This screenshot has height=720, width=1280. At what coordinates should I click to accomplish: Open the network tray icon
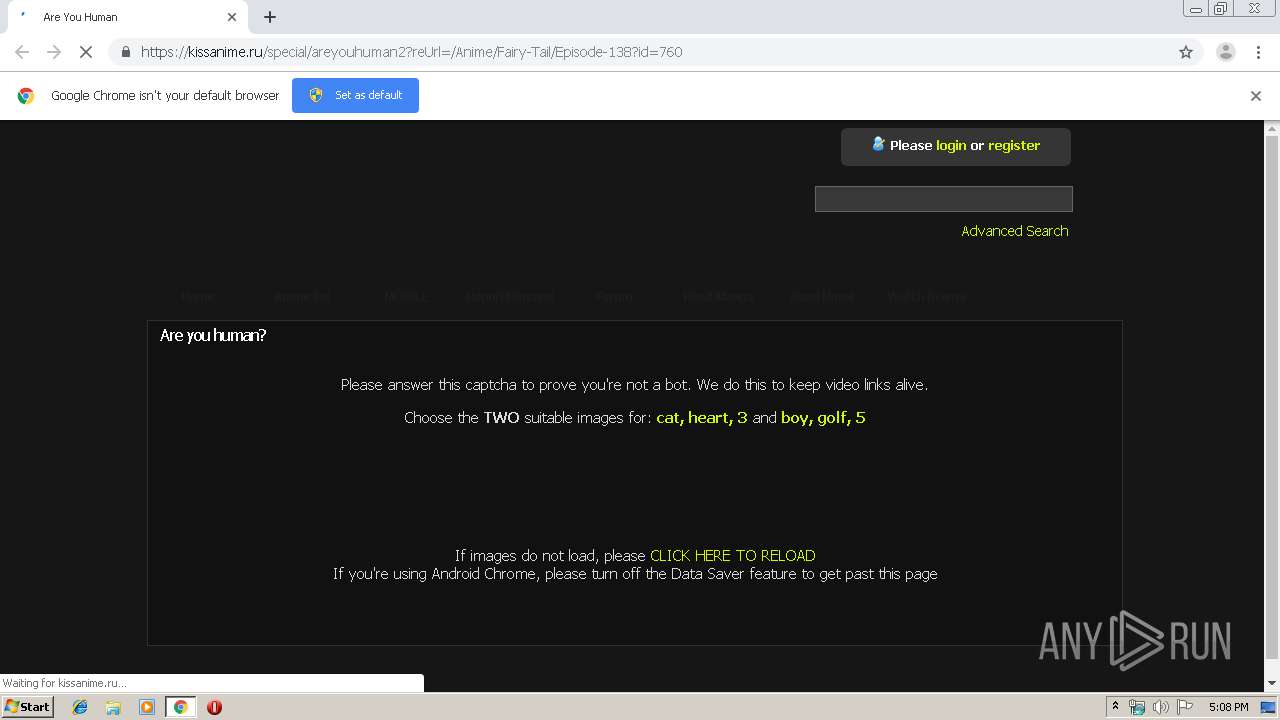[x=1137, y=707]
